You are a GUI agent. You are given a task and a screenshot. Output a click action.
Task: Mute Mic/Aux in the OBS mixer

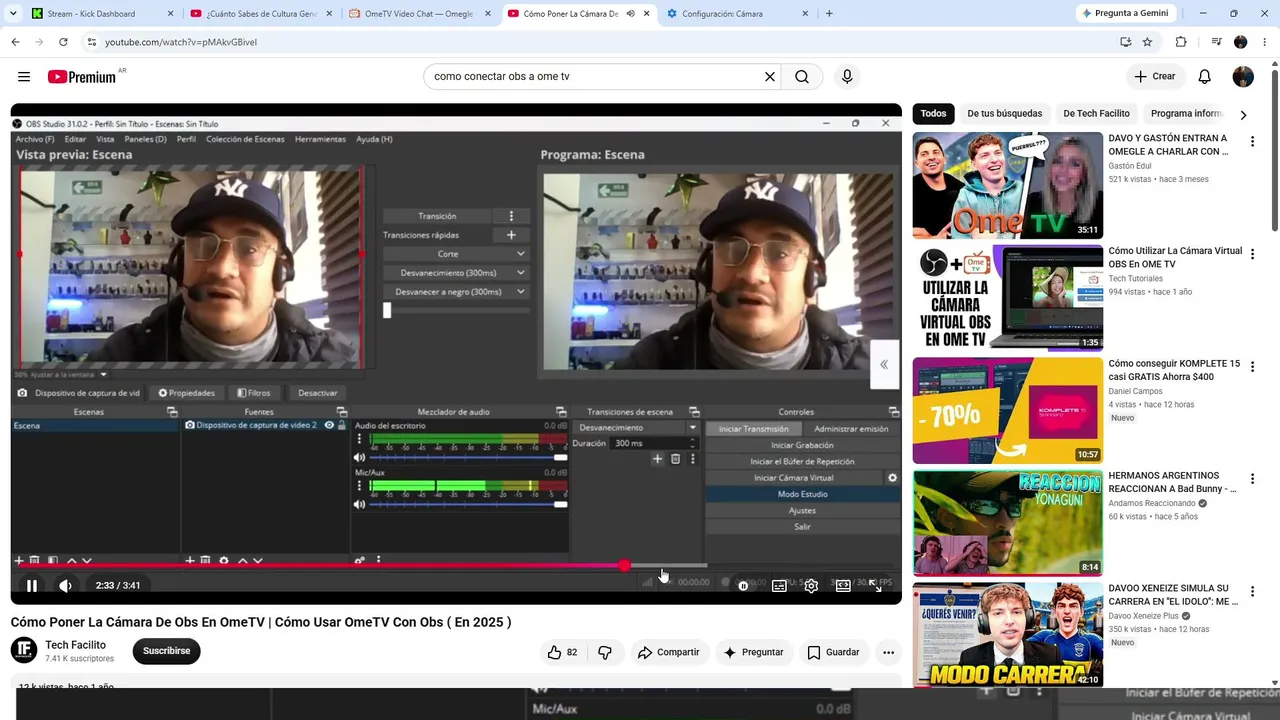(360, 505)
